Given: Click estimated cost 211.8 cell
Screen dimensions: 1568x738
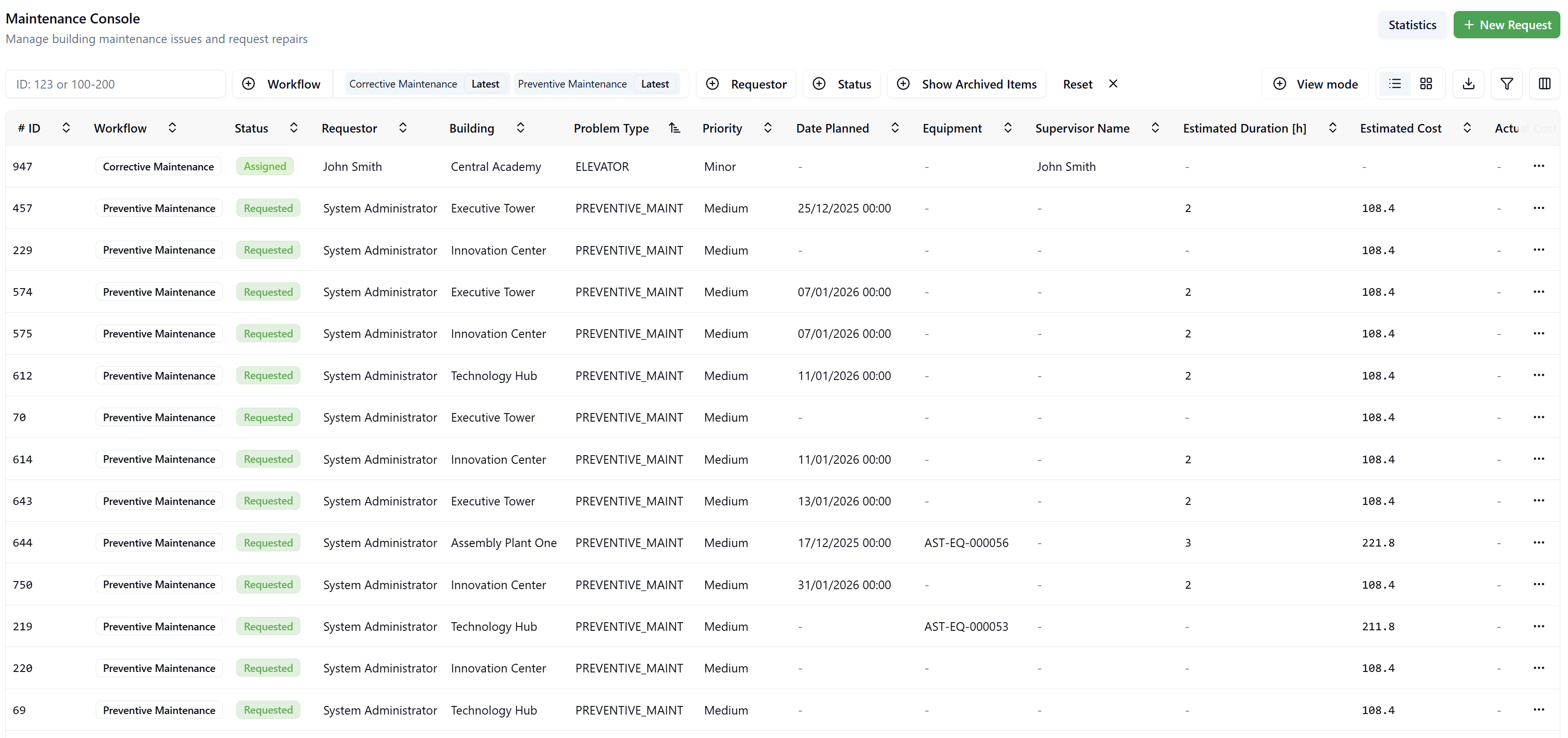Looking at the screenshot, I should 1378,626.
